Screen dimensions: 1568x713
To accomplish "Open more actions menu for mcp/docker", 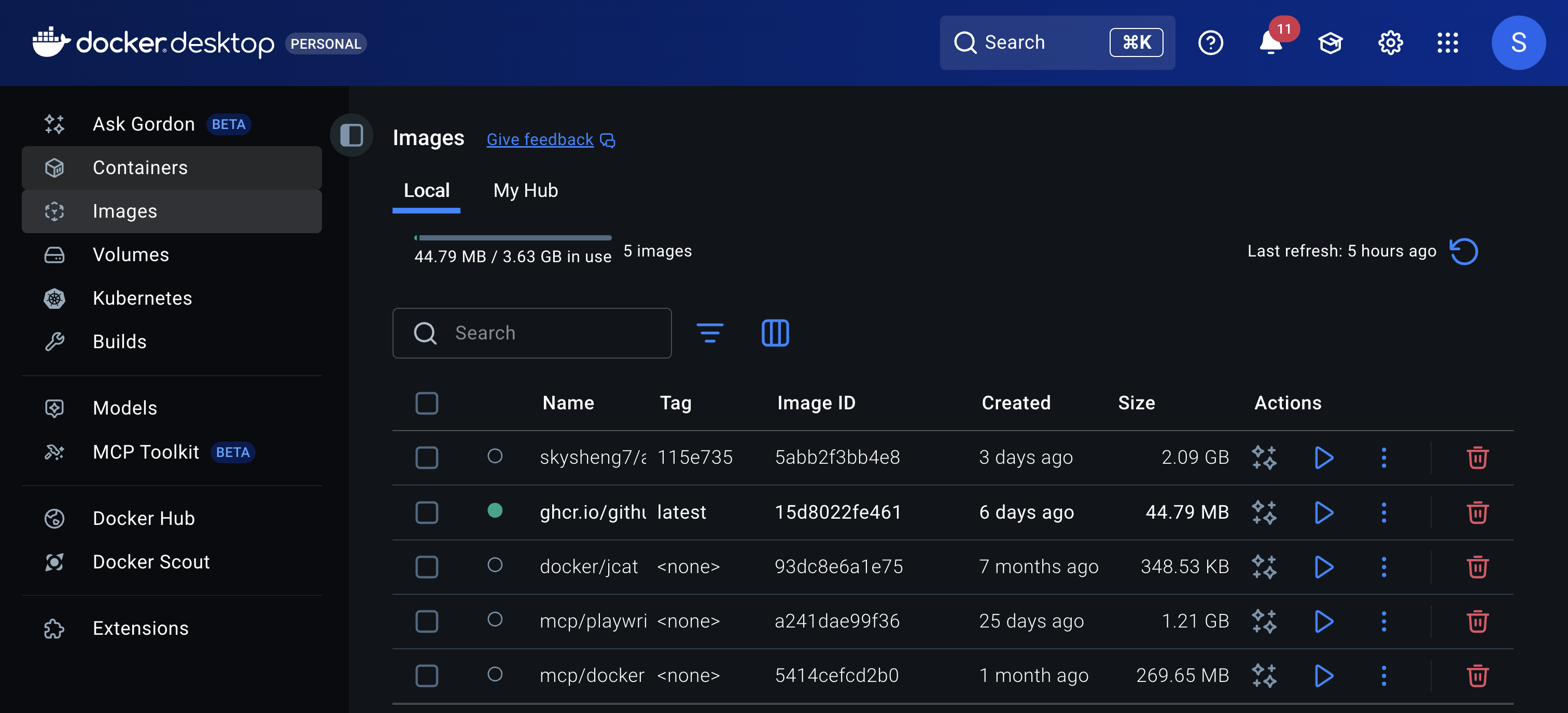I will pos(1383,675).
